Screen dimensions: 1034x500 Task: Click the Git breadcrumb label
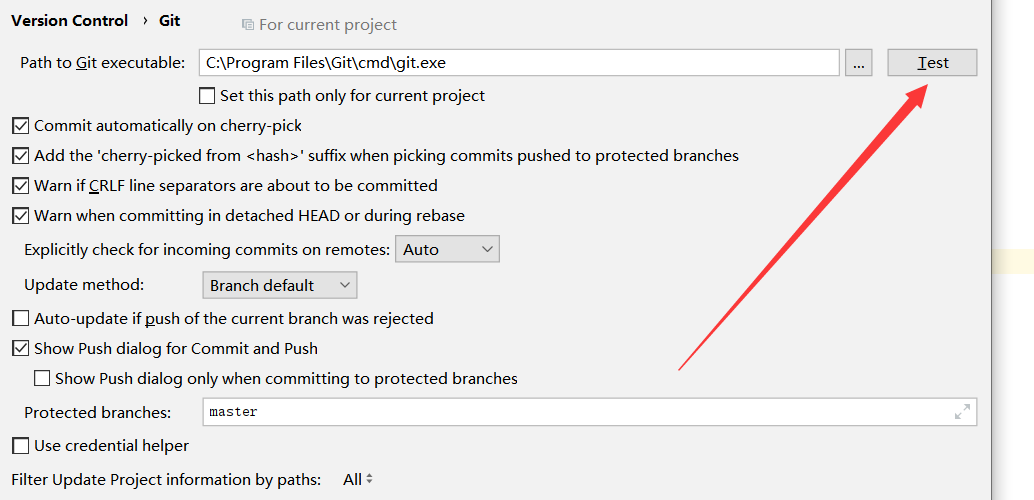(x=169, y=20)
